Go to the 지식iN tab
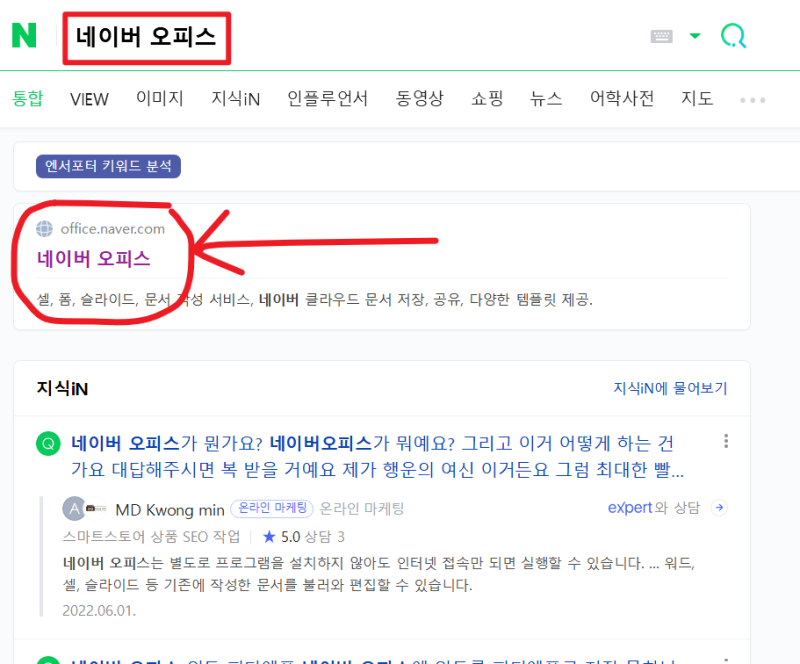800x664 pixels. point(236,99)
